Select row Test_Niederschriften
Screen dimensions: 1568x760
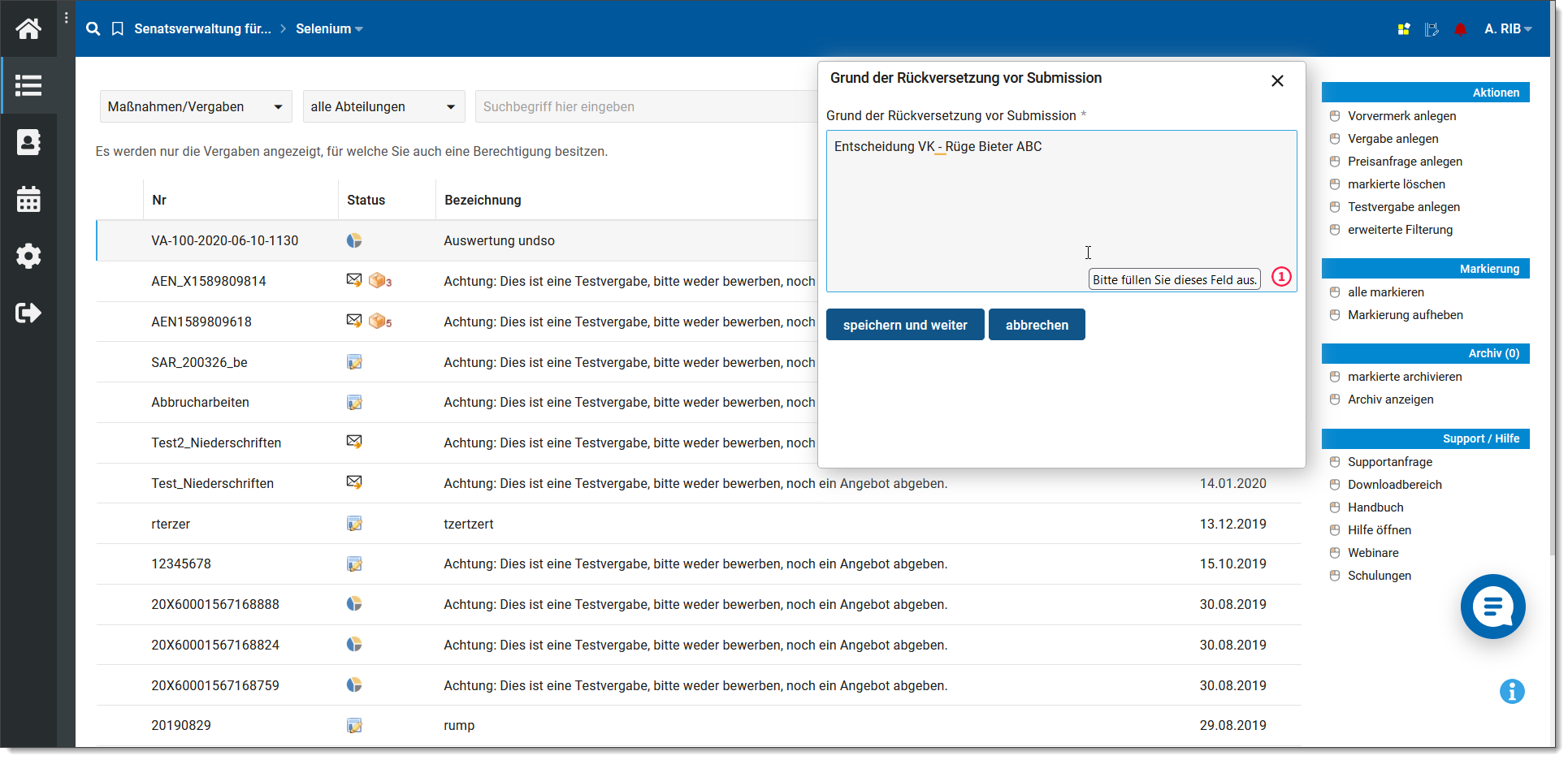(x=699, y=483)
